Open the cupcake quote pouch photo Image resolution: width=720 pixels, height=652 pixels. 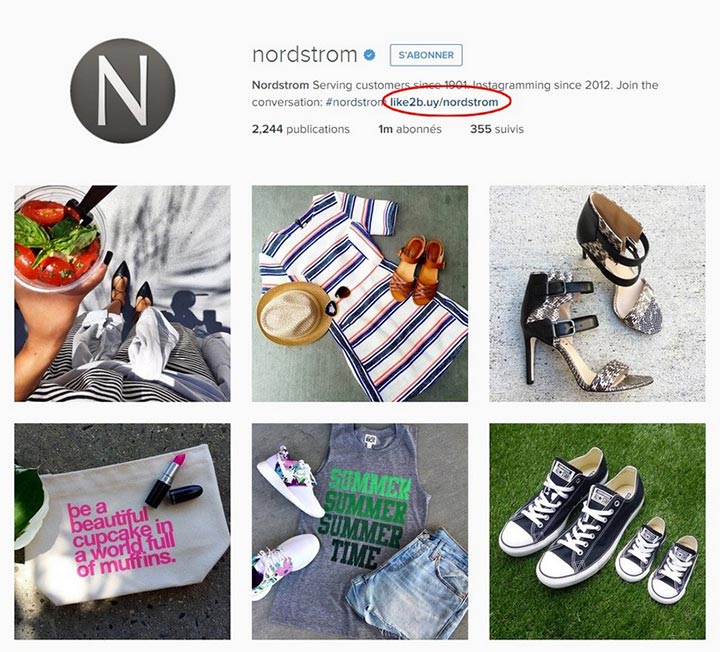click(123, 531)
